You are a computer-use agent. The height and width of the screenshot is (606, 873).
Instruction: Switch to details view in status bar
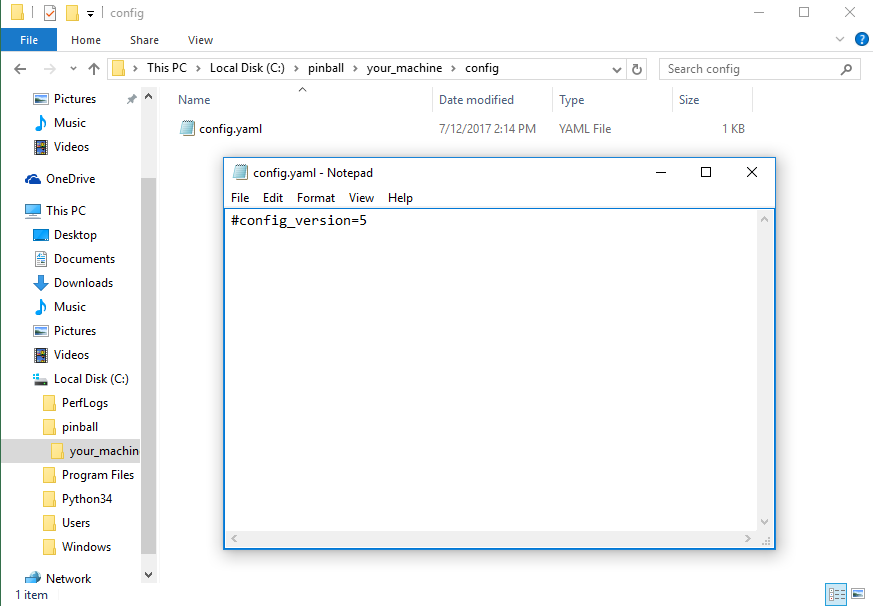click(x=836, y=594)
